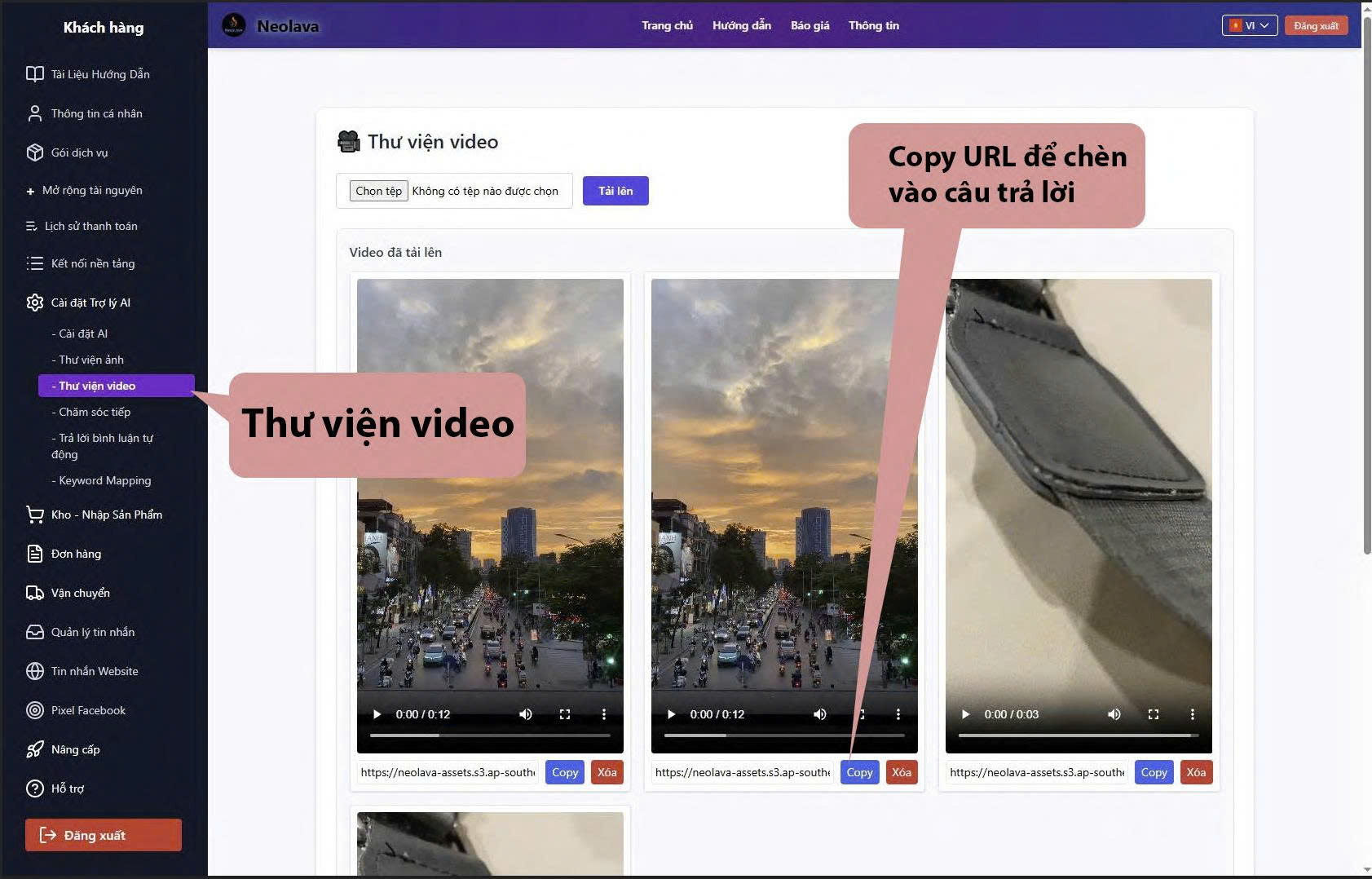The image size is (1372, 879).
Task: Click the Chọn tệp file picker
Action: [378, 190]
